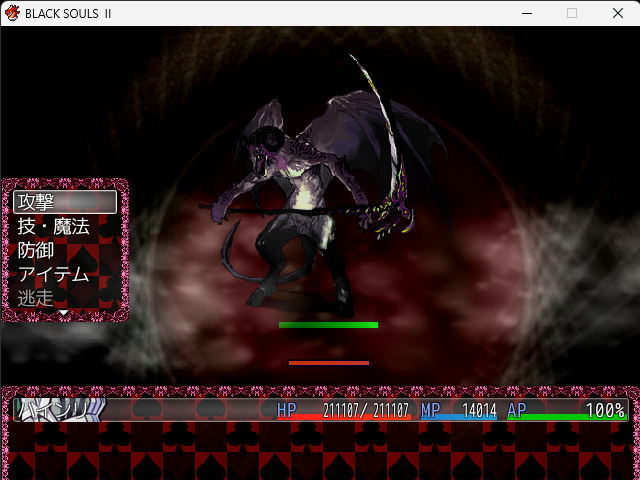Viewport: 640px width, 480px height.
Task: Click the MP label in status panel
Action: [431, 410]
